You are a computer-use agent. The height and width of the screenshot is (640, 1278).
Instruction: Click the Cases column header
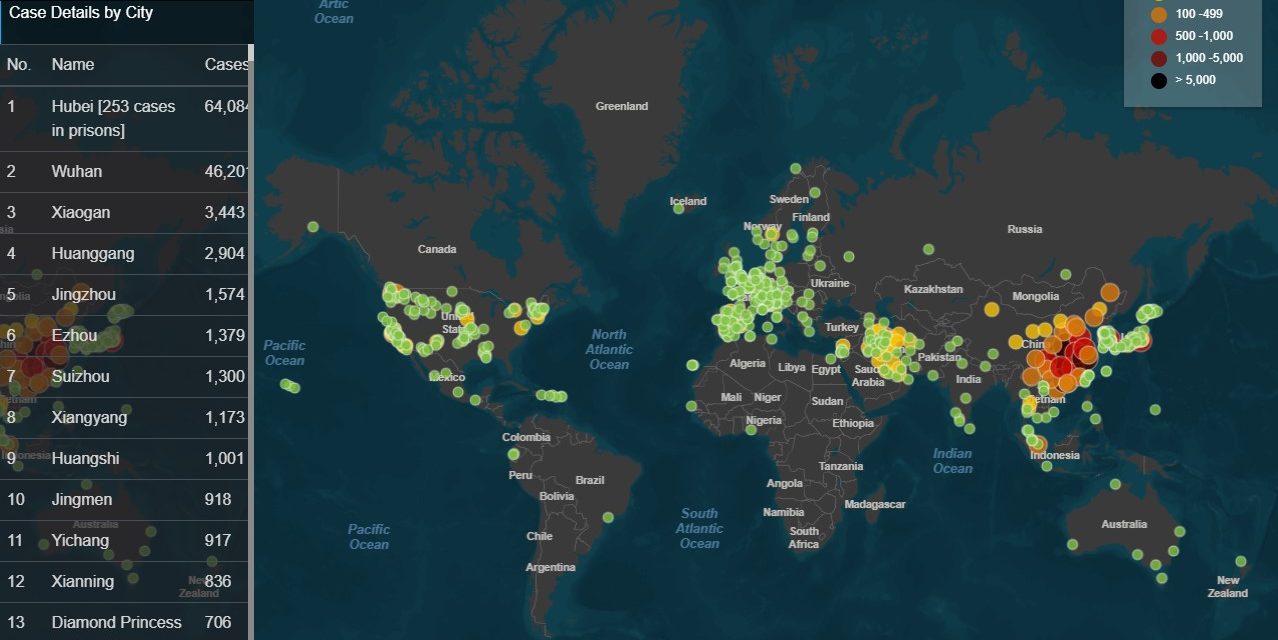[225, 64]
